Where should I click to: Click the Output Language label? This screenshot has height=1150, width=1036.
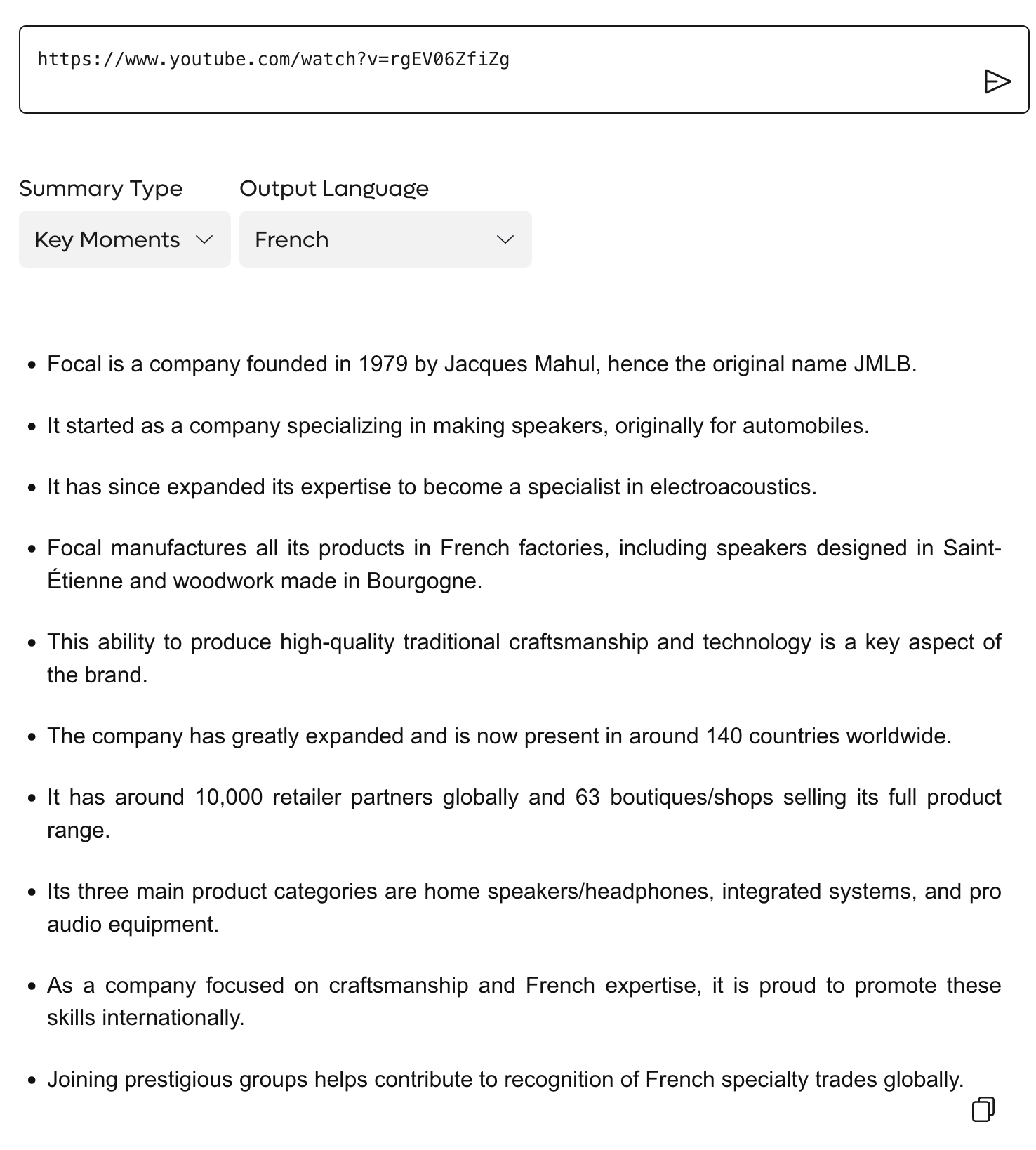click(x=334, y=188)
